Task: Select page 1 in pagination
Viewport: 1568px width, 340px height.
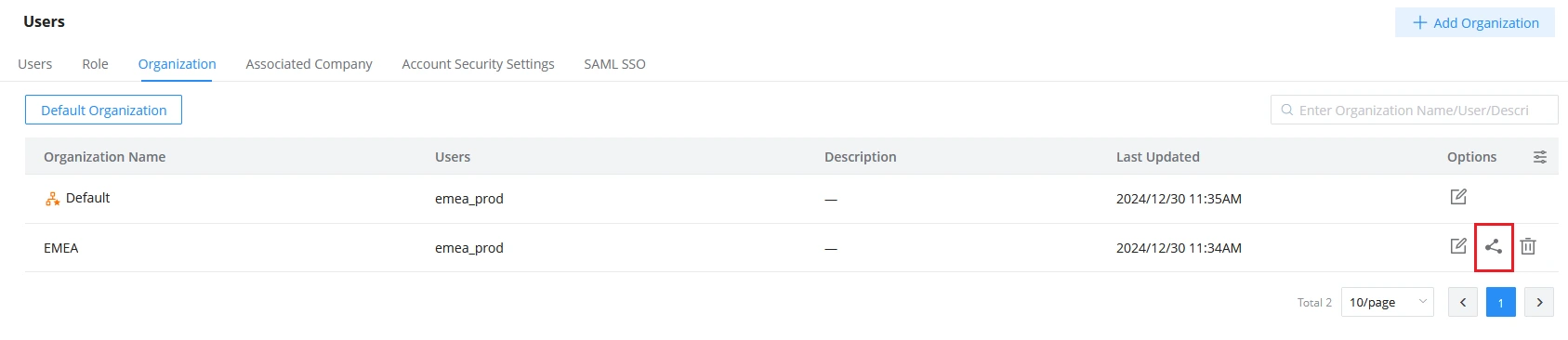Action: [1501, 302]
